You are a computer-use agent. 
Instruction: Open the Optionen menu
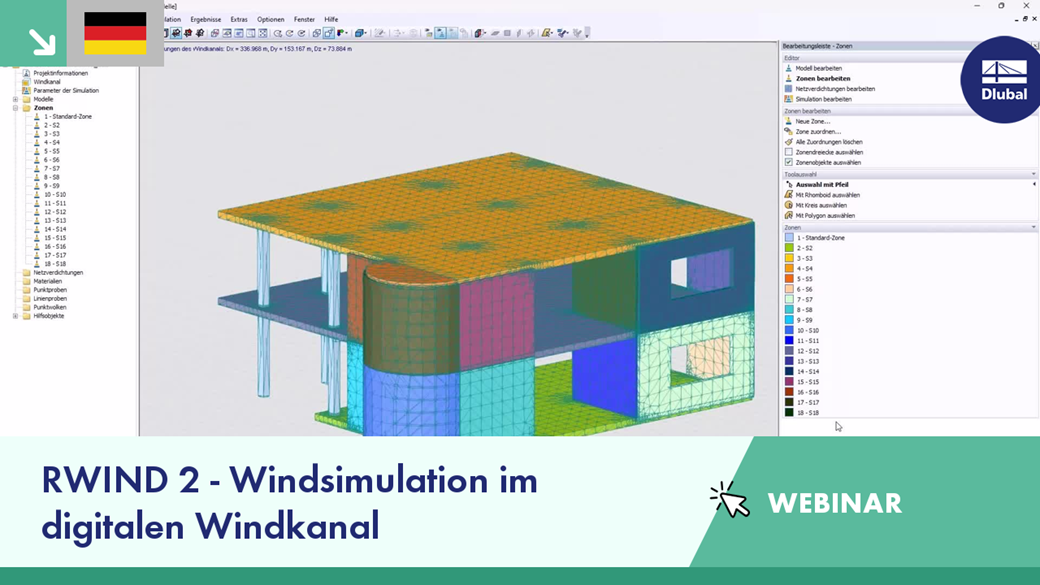[271, 19]
